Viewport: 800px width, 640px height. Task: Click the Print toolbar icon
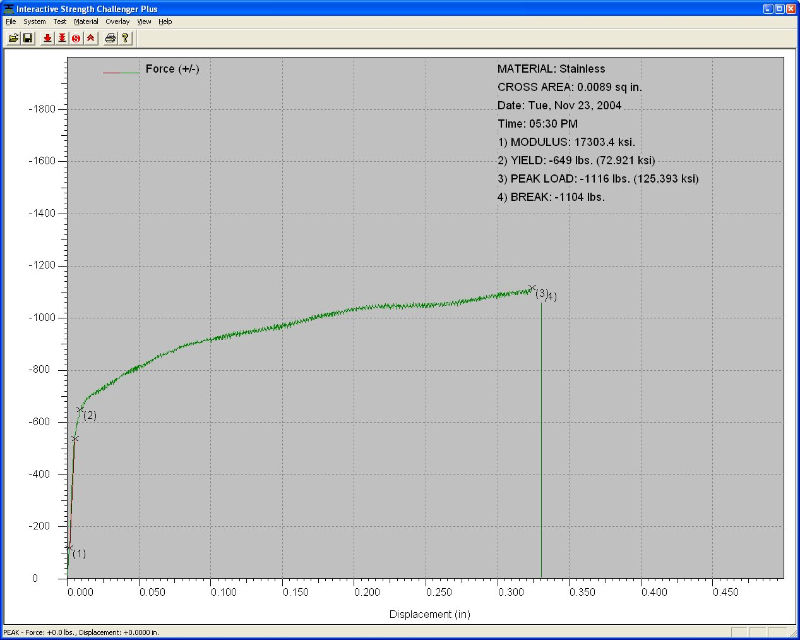click(110, 38)
